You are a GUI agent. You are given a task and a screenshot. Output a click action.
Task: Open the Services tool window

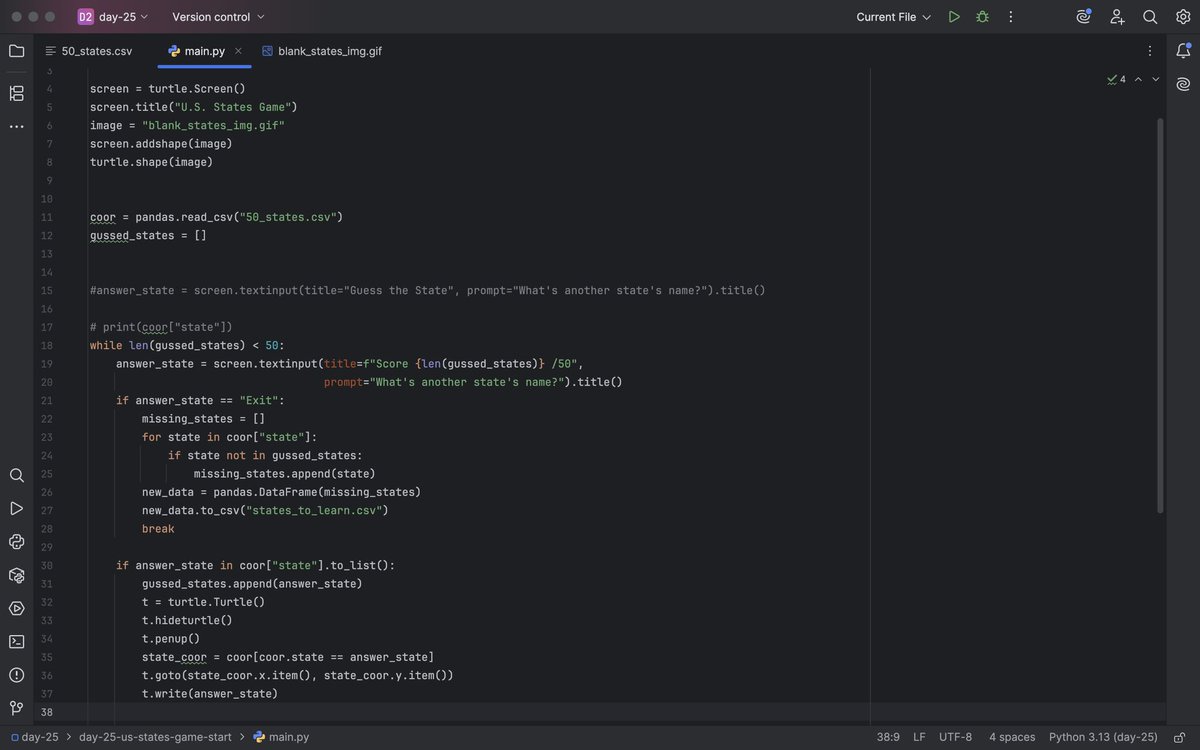16,608
